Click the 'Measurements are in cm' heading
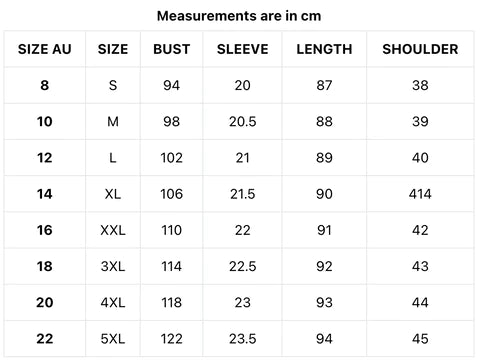This screenshot has height=362, width=480. click(x=239, y=16)
